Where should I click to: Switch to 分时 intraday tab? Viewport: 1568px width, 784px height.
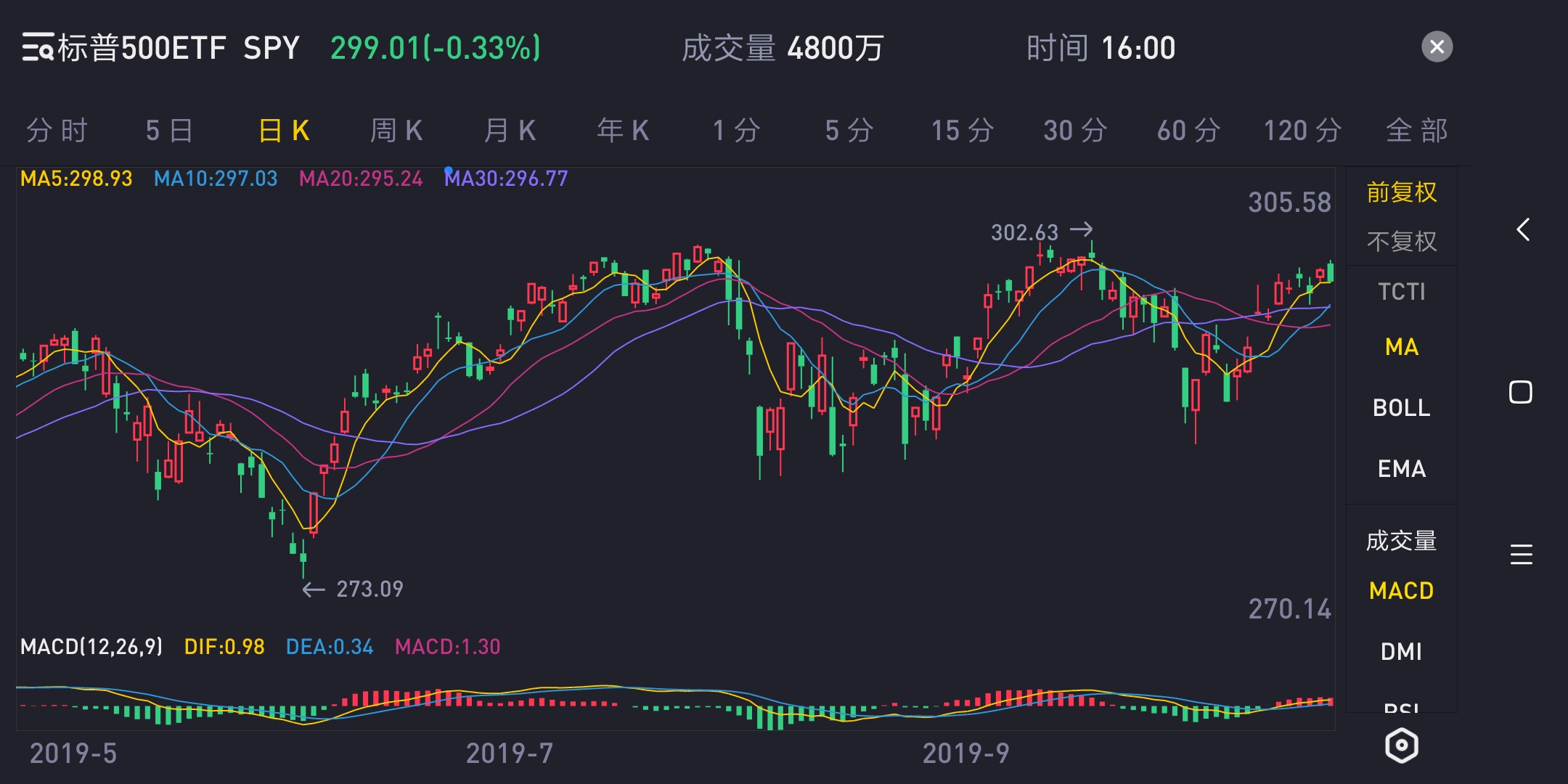click(x=57, y=131)
